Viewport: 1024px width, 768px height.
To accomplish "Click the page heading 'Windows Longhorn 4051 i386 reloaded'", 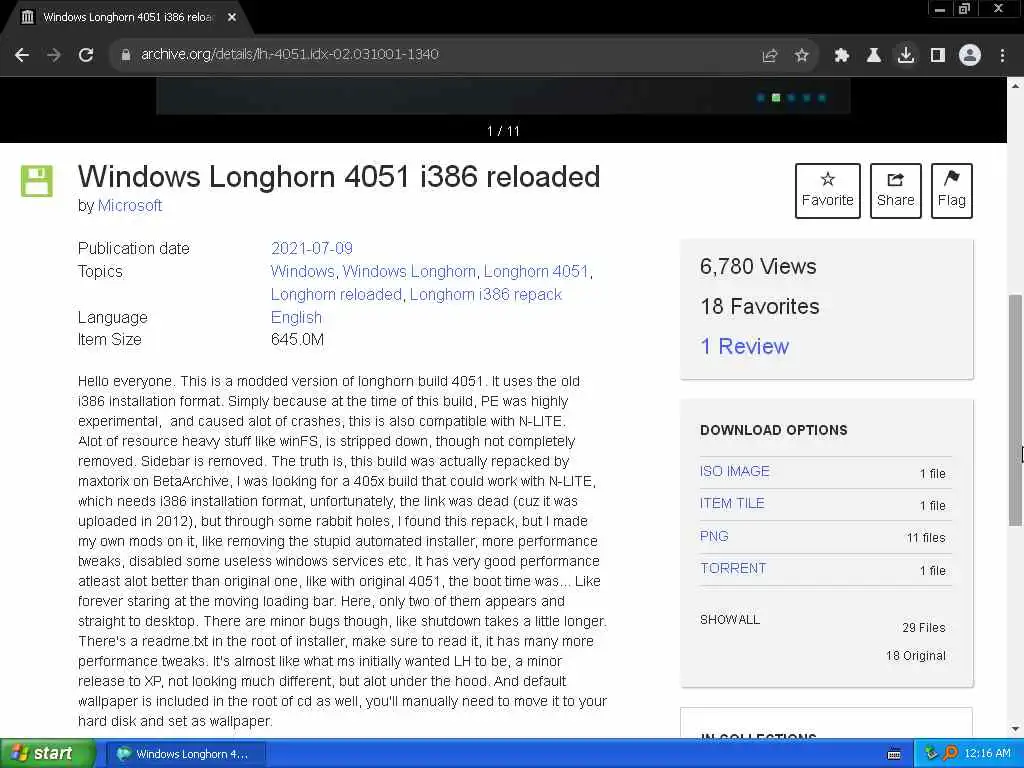I will click(339, 176).
